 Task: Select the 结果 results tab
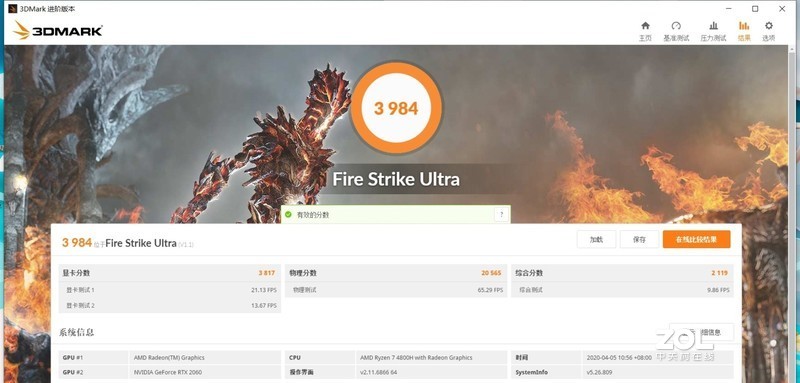[x=744, y=32]
